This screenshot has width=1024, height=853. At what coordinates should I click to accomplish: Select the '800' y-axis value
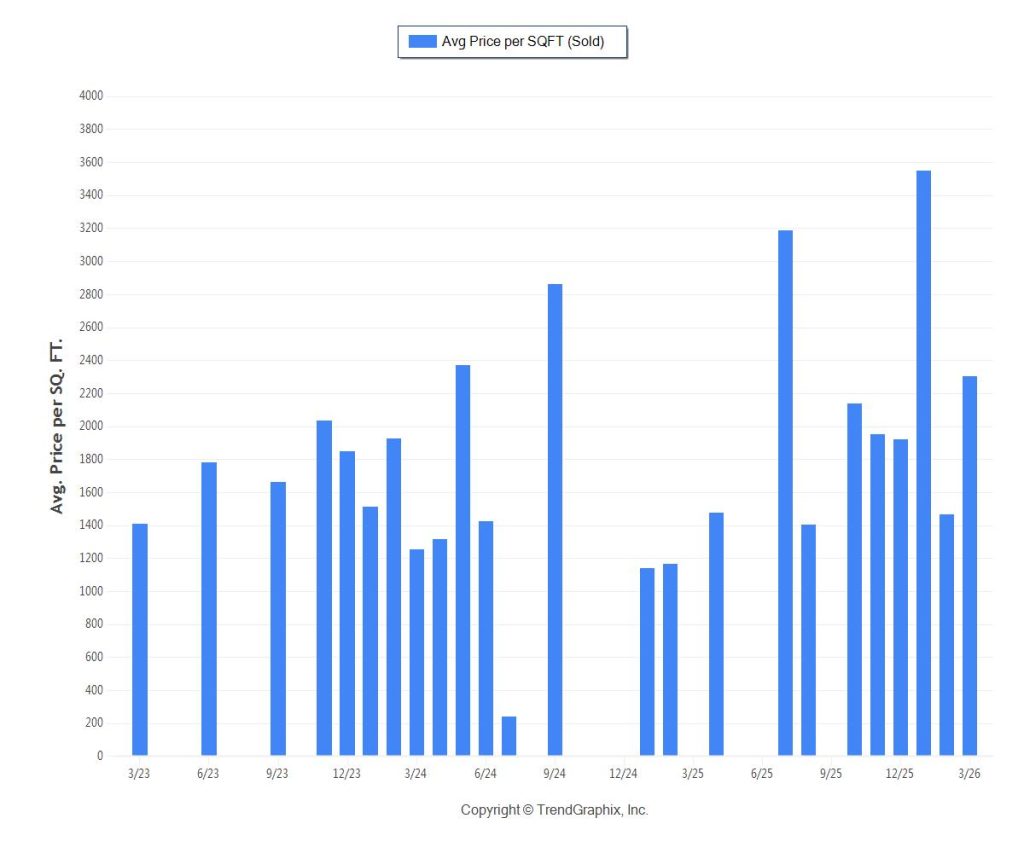(93, 624)
